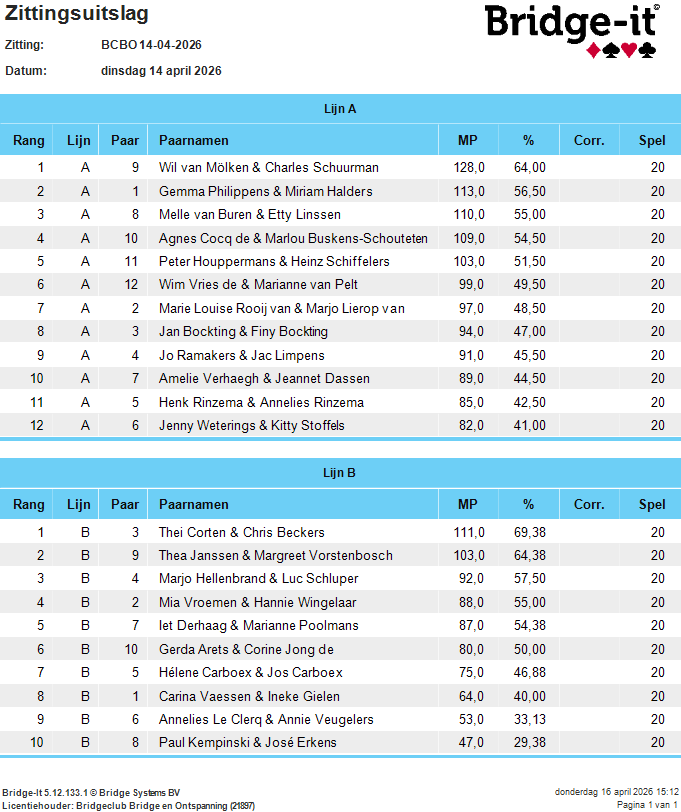The image size is (681, 812).
Task: Select row Paul Kempinski & José Erkens
Action: 340,742
